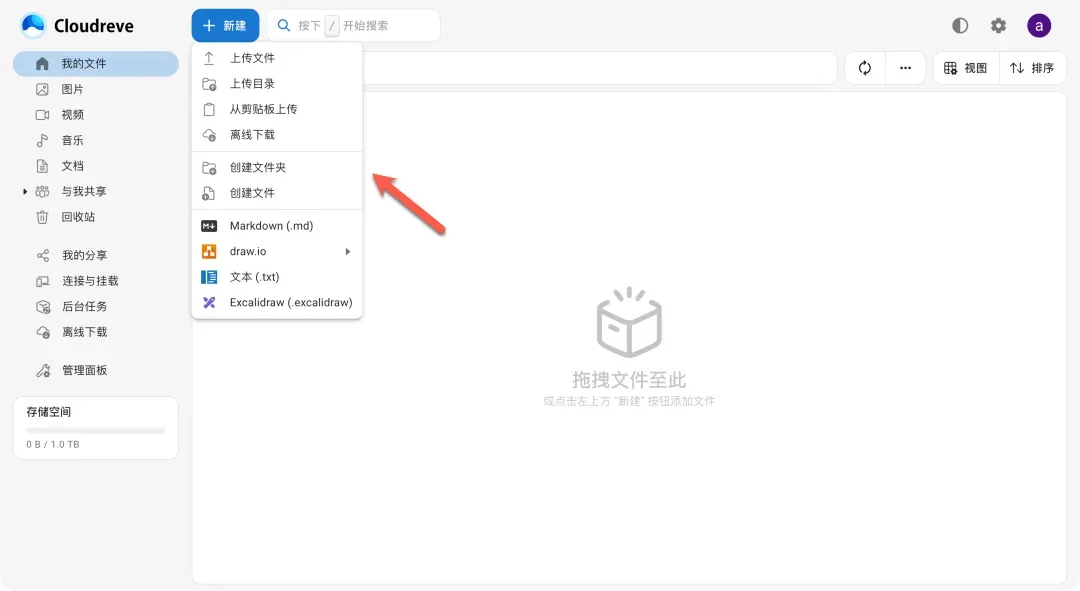Click the orange draw.io icon
Image resolution: width=1080 pixels, height=591 pixels.
pyautogui.click(x=209, y=251)
